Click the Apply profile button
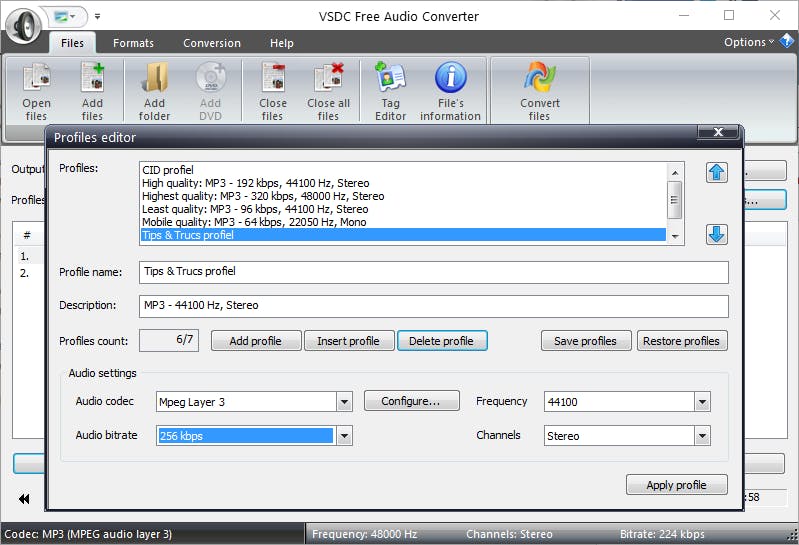Screen dimensions: 799x545 (x=677, y=485)
